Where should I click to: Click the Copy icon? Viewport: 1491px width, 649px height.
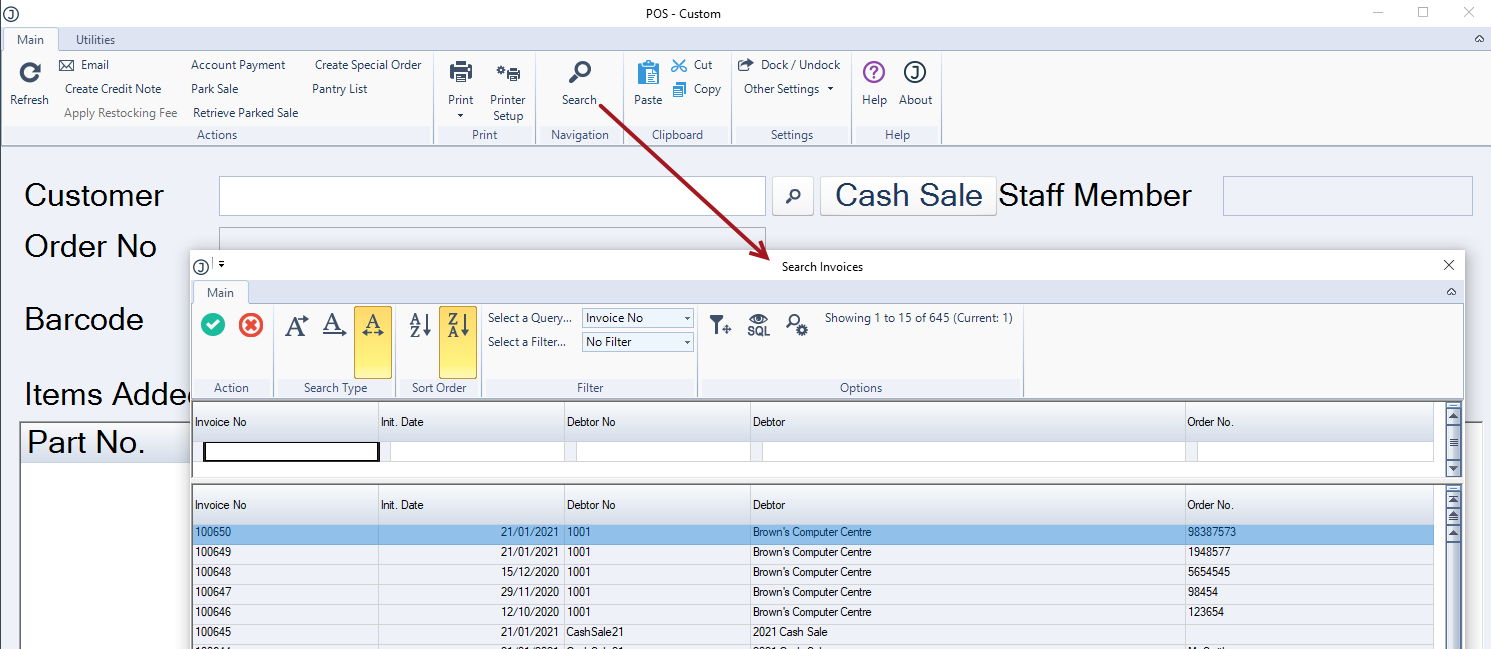(x=679, y=89)
